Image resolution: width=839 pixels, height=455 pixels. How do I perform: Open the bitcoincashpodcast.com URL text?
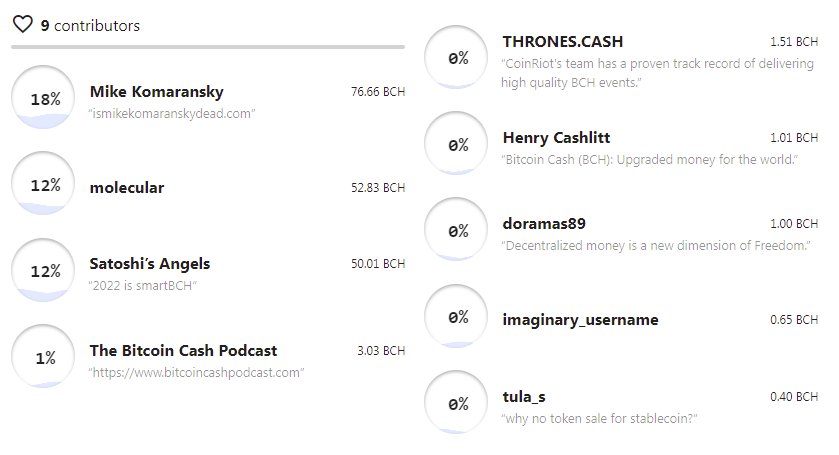pyautogui.click(x=196, y=373)
